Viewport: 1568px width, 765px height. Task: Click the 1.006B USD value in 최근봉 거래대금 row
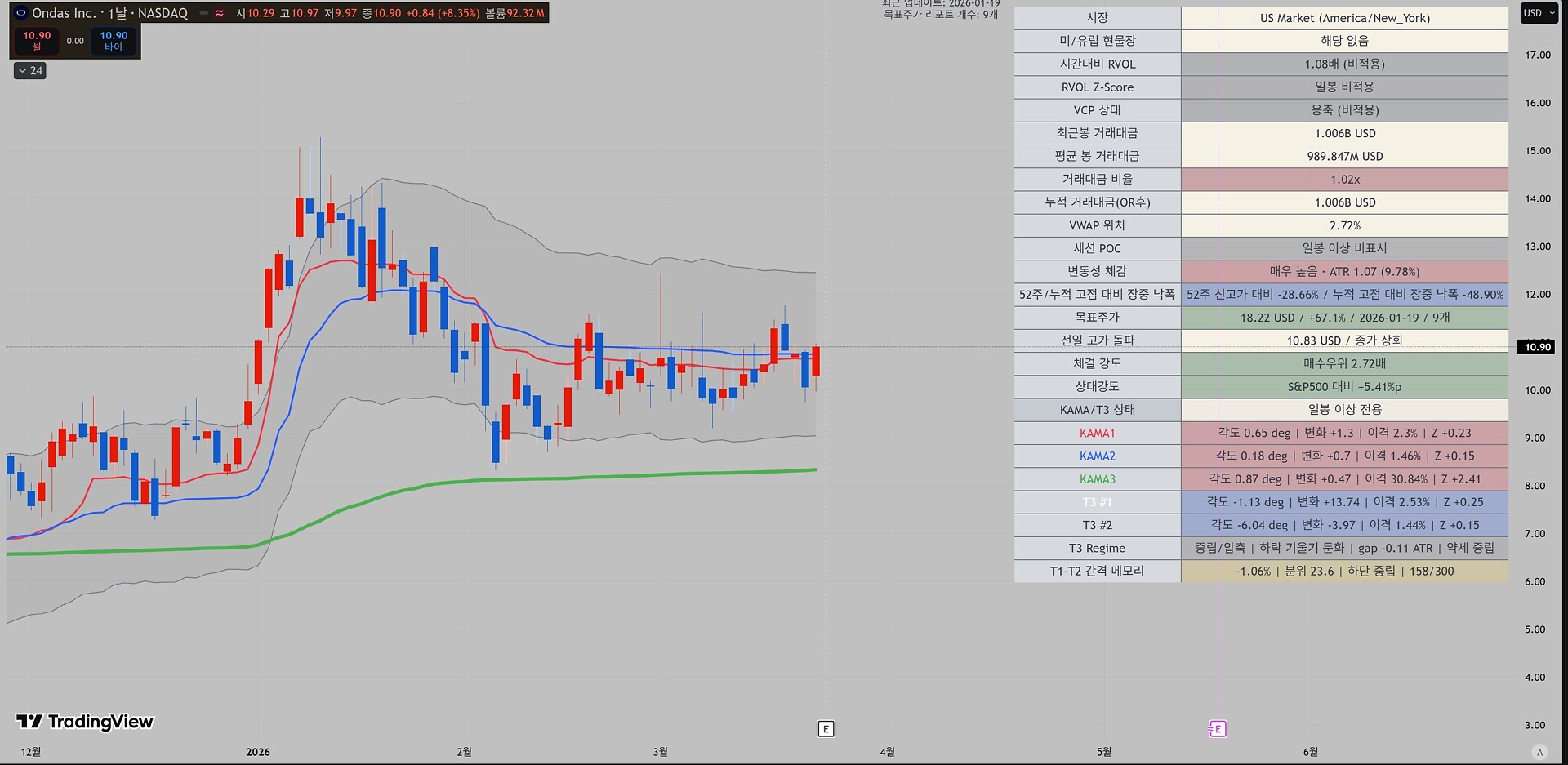click(1344, 133)
